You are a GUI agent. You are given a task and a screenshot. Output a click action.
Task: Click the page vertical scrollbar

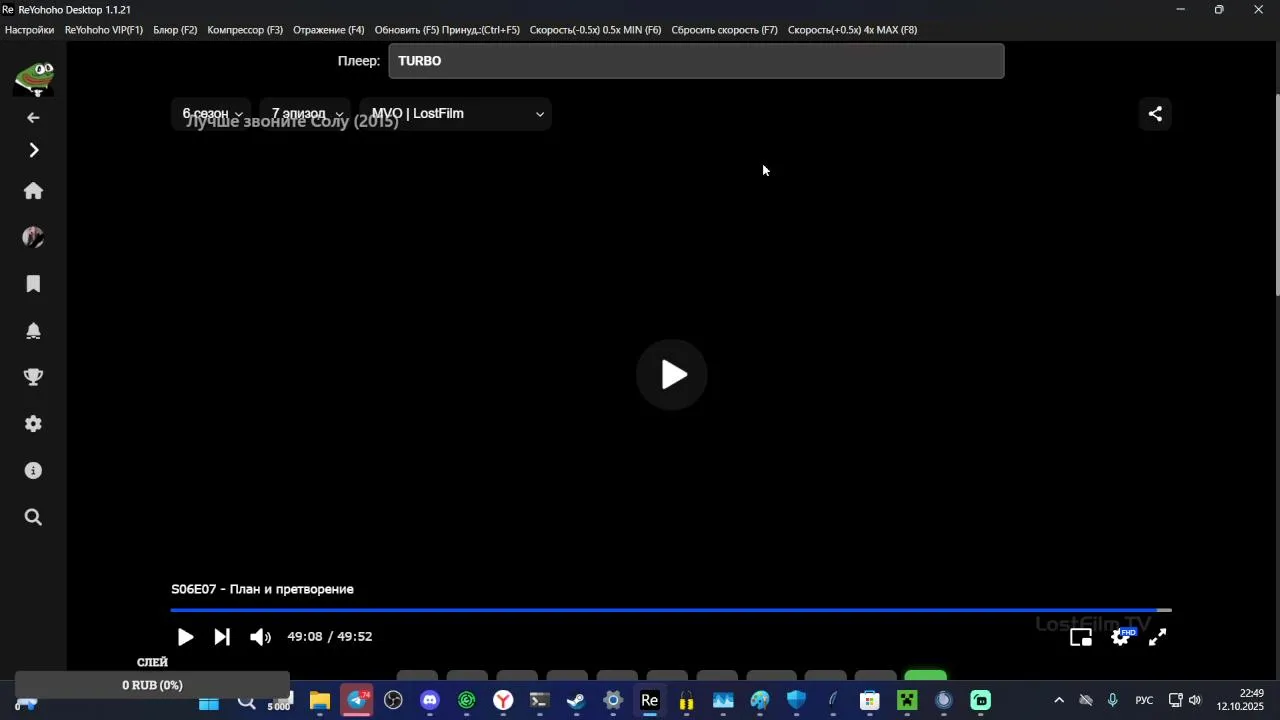click(1276, 195)
